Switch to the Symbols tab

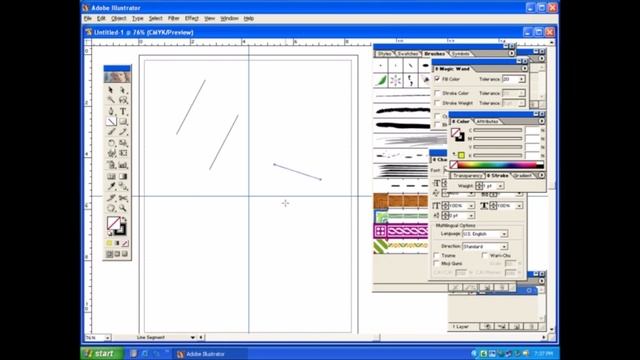pyautogui.click(x=460, y=54)
